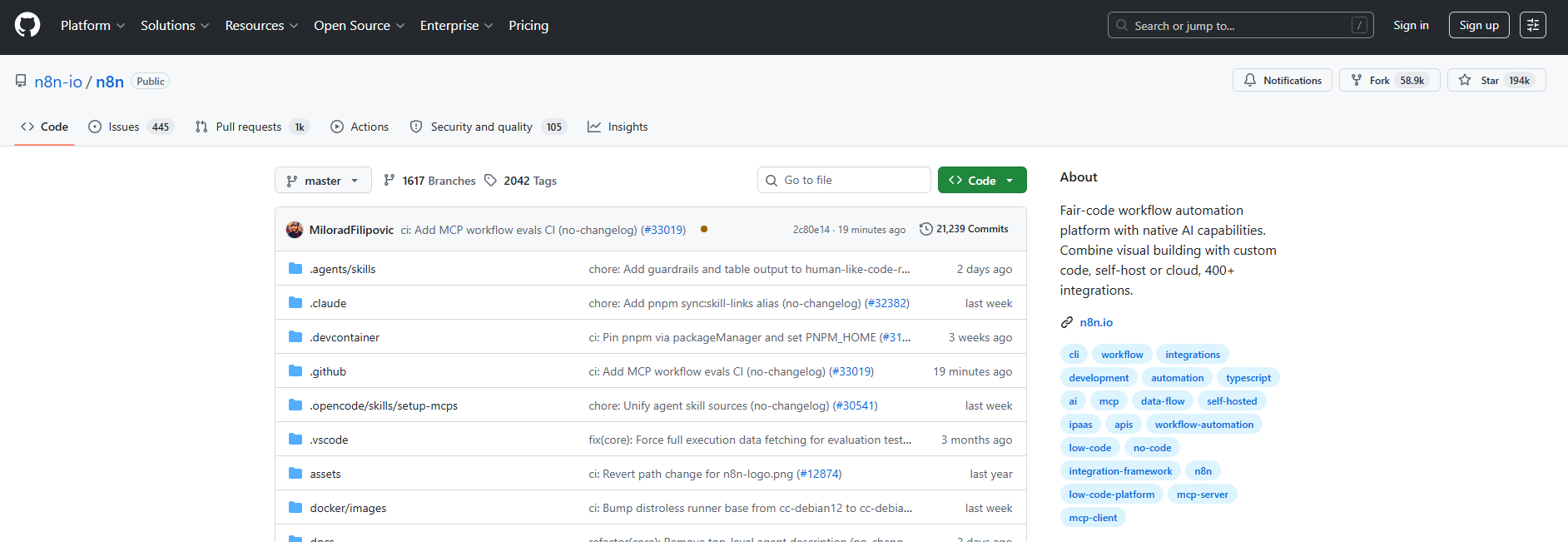The width and height of the screenshot is (1568, 542).
Task: Click the magnifier icon in Go to file
Action: click(772, 180)
